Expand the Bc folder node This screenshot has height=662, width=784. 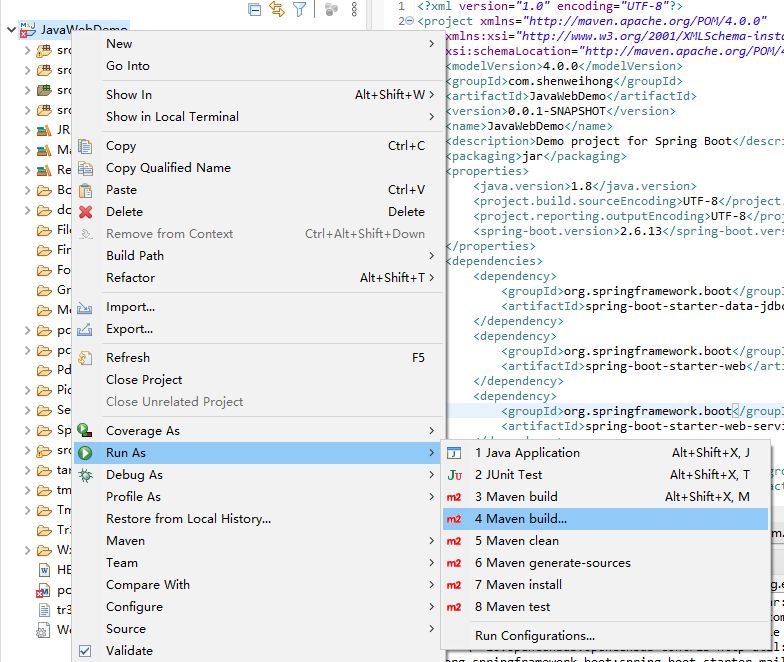pos(28,190)
